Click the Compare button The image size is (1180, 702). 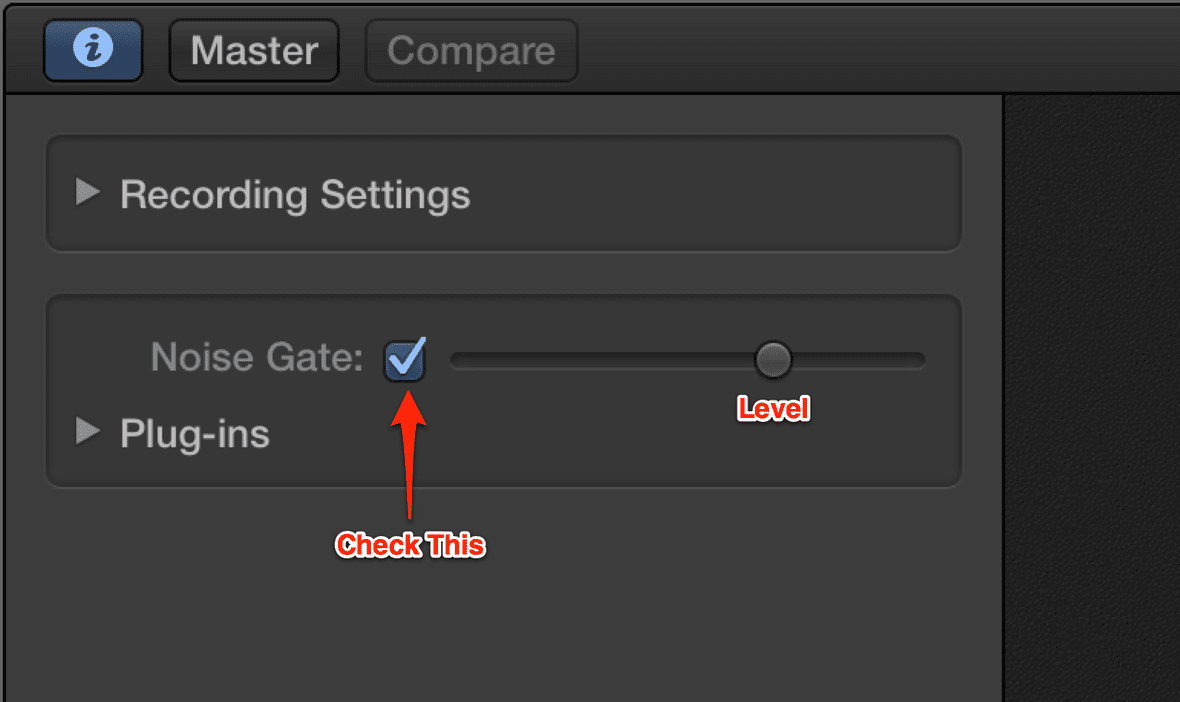click(470, 49)
